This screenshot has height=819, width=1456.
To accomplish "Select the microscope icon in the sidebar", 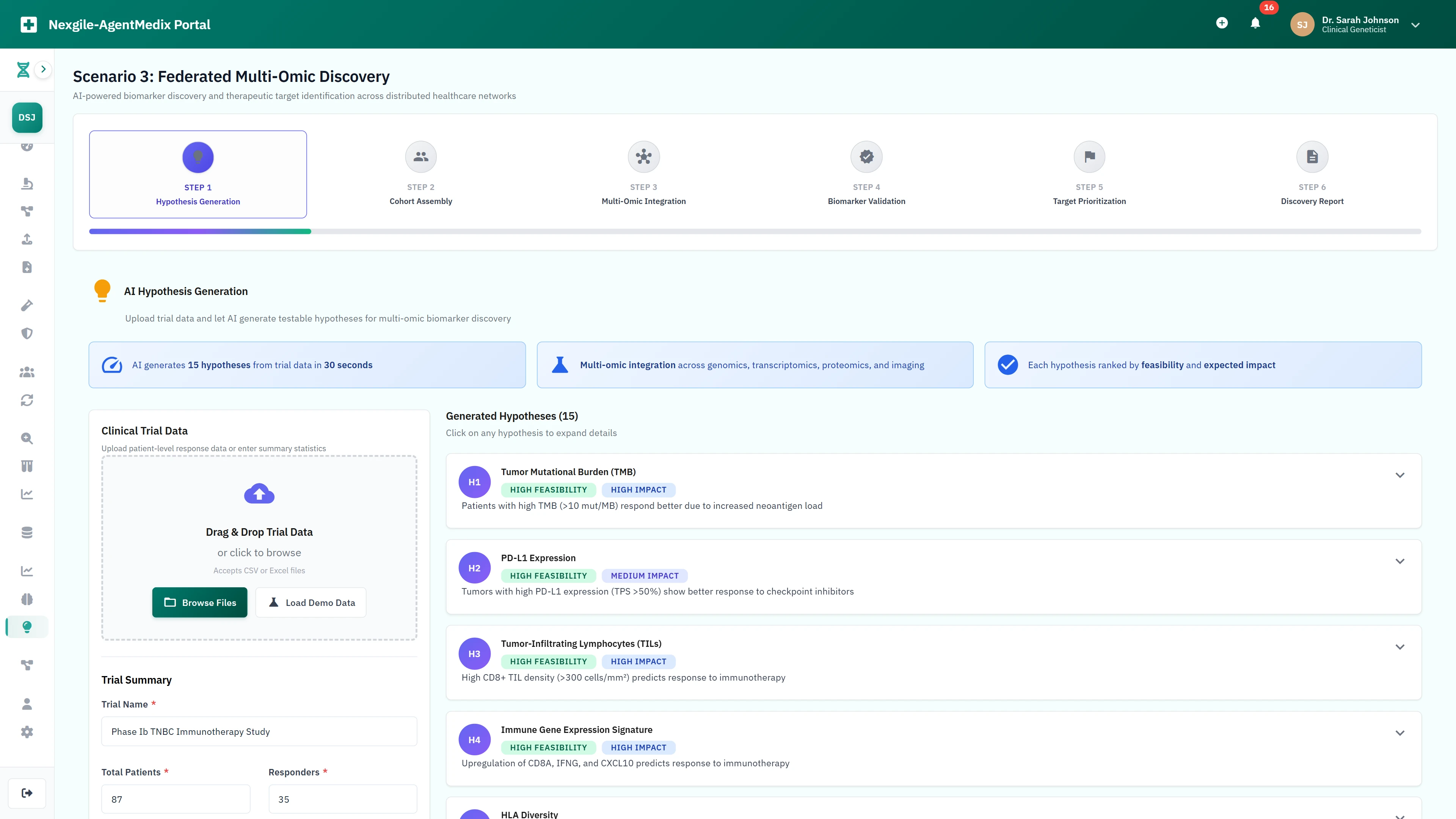I will (27, 184).
